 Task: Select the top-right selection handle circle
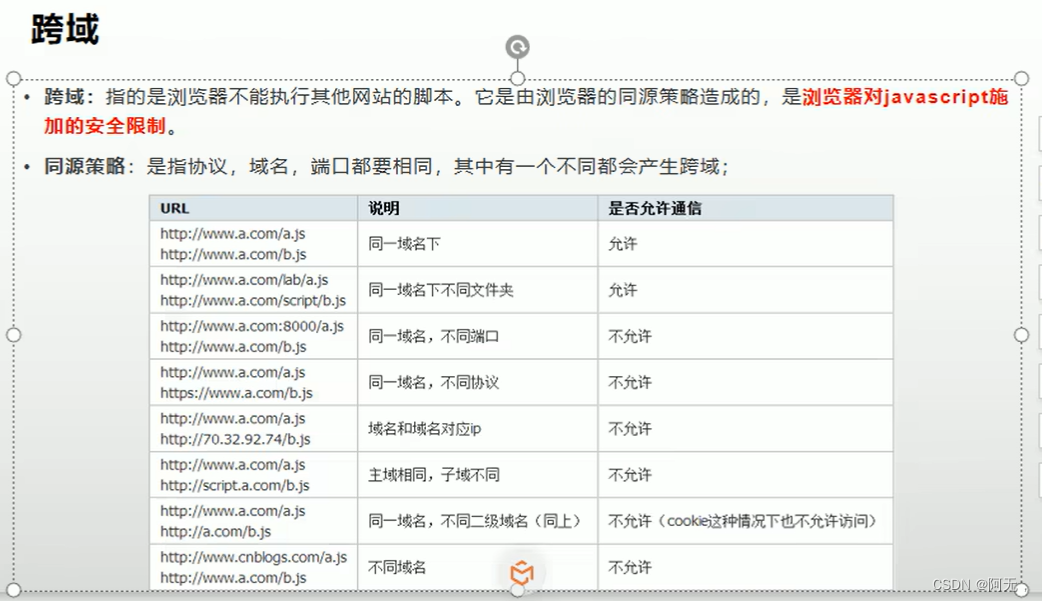pyautogui.click(x=1021, y=77)
